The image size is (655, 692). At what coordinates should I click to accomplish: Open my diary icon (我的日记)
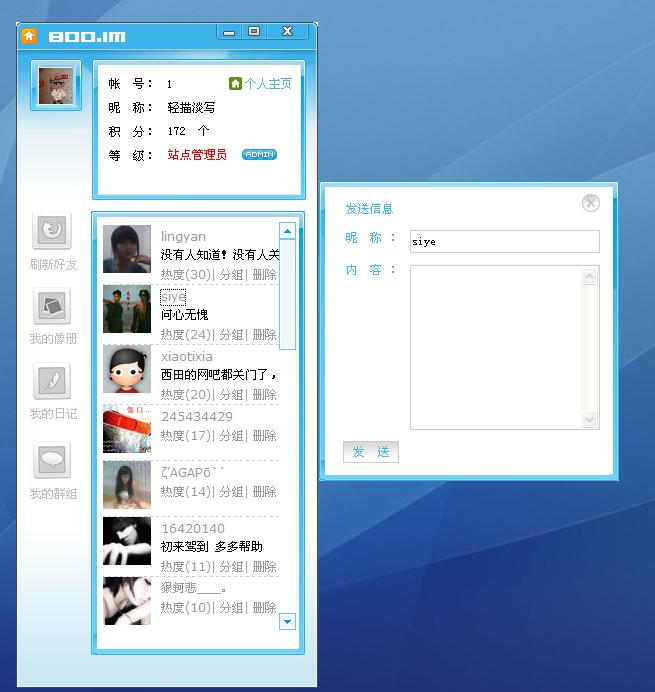[x=52, y=381]
